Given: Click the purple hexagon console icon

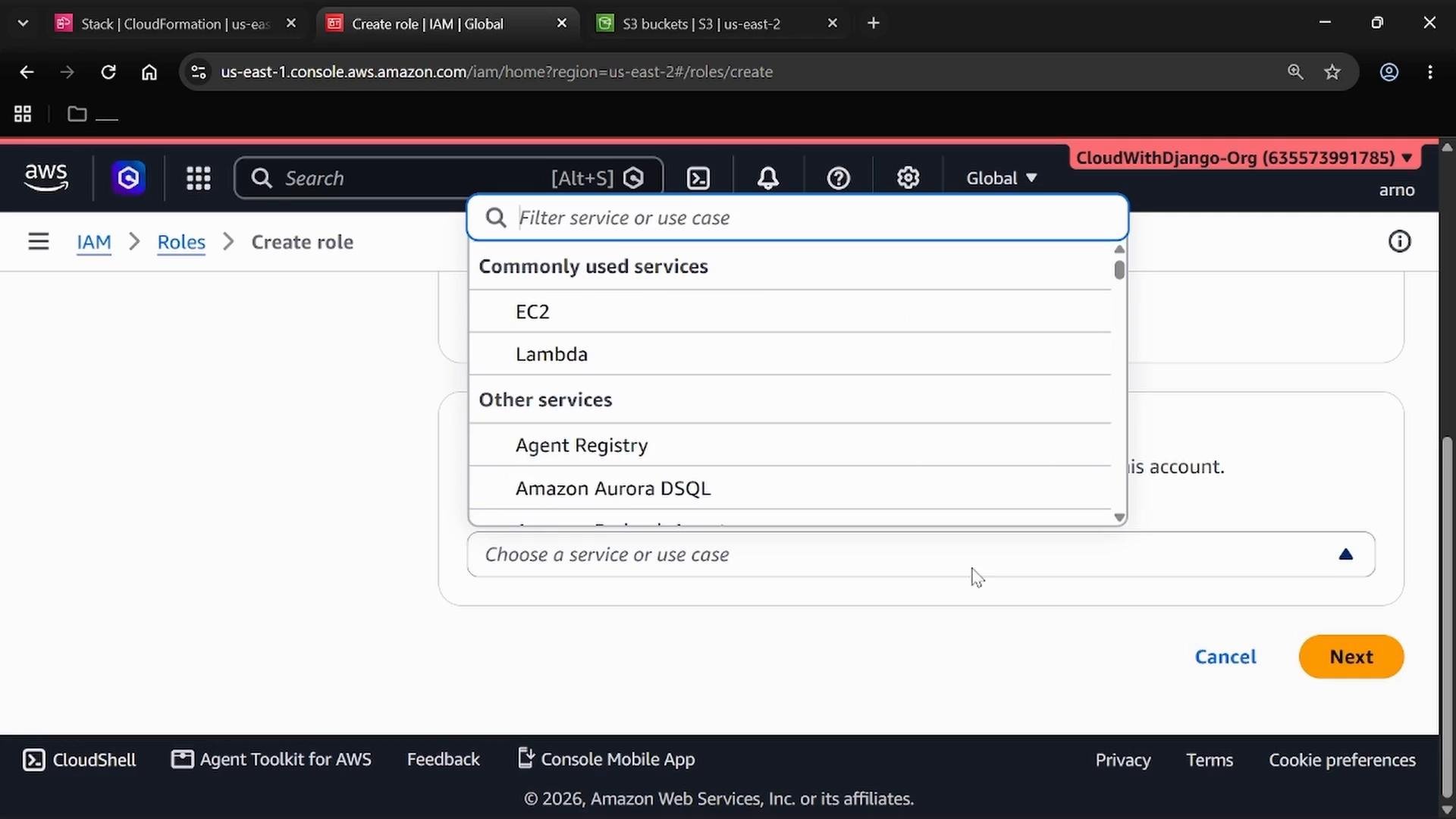Looking at the screenshot, I should click(128, 178).
